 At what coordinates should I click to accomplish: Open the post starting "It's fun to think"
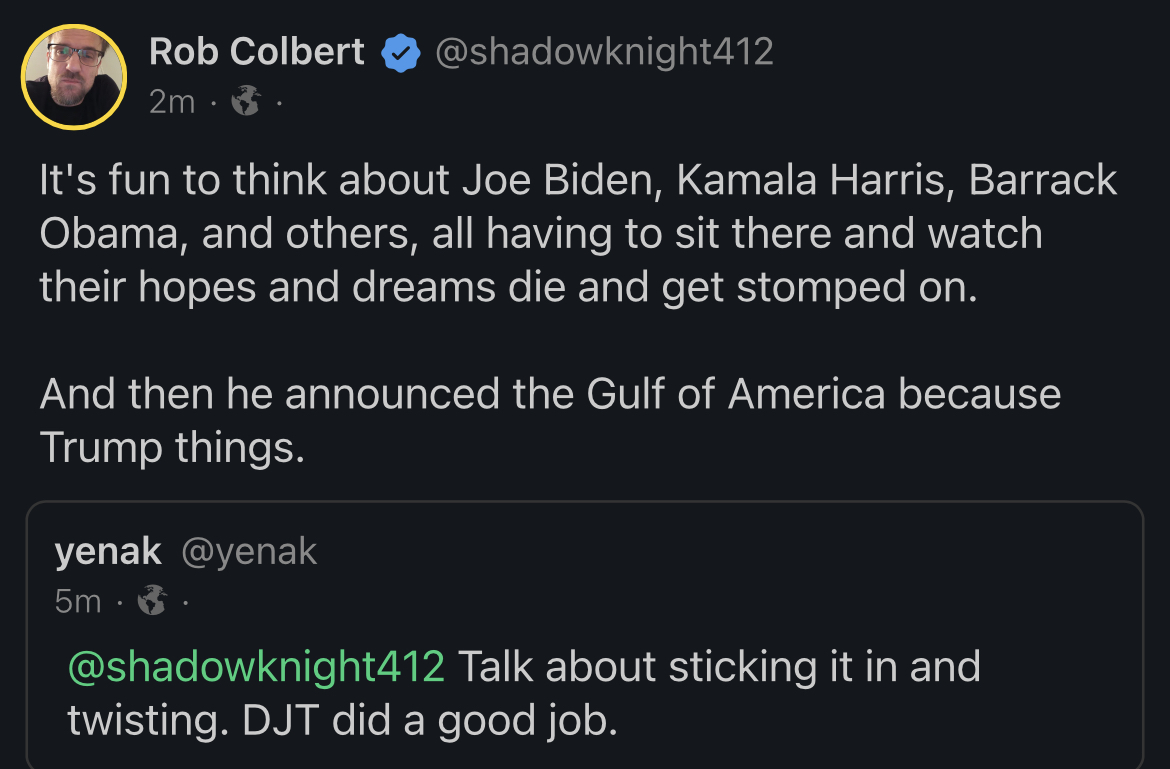pos(578,234)
